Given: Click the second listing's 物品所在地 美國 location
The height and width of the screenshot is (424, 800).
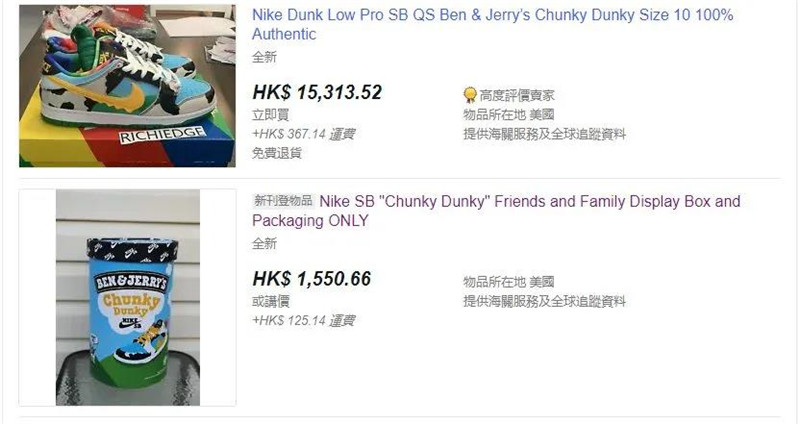Looking at the screenshot, I should [508, 282].
